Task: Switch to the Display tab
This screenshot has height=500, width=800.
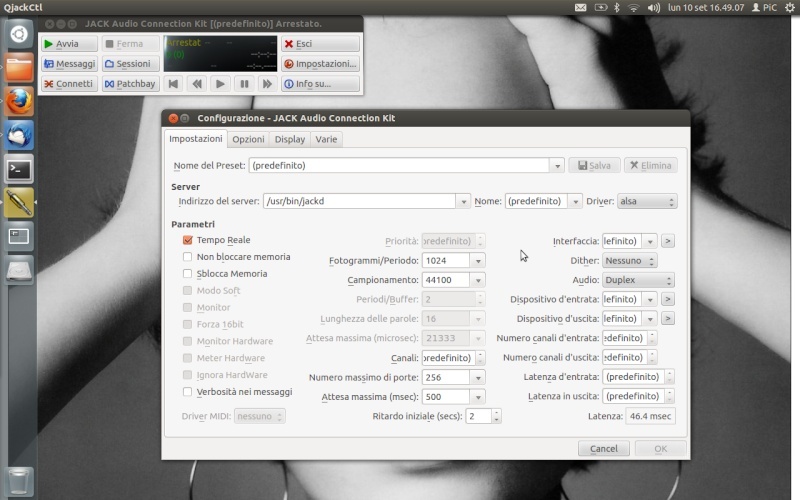Action: (x=290, y=139)
